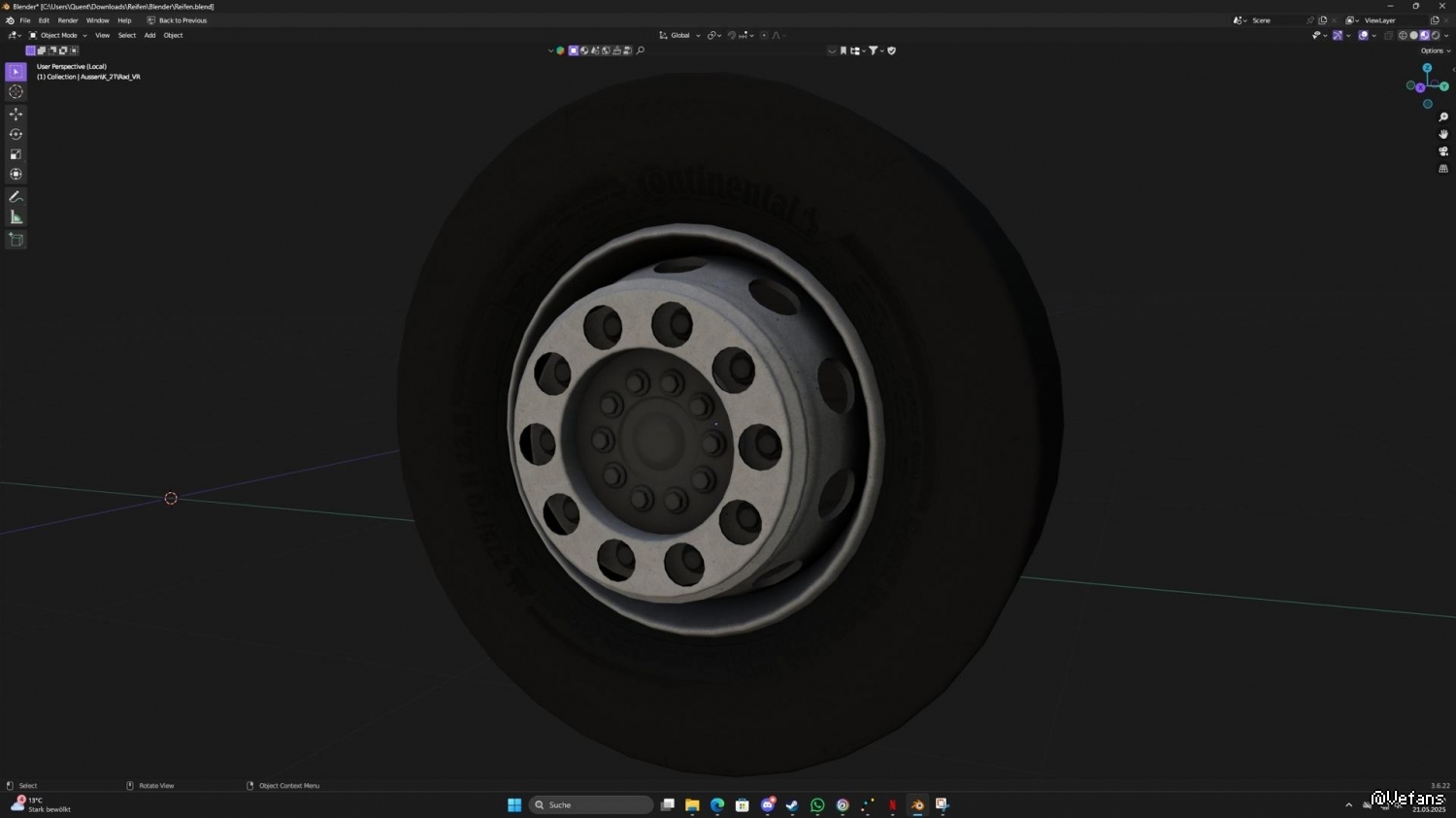
Task: Toggle camera view in viewport
Action: (x=1443, y=151)
